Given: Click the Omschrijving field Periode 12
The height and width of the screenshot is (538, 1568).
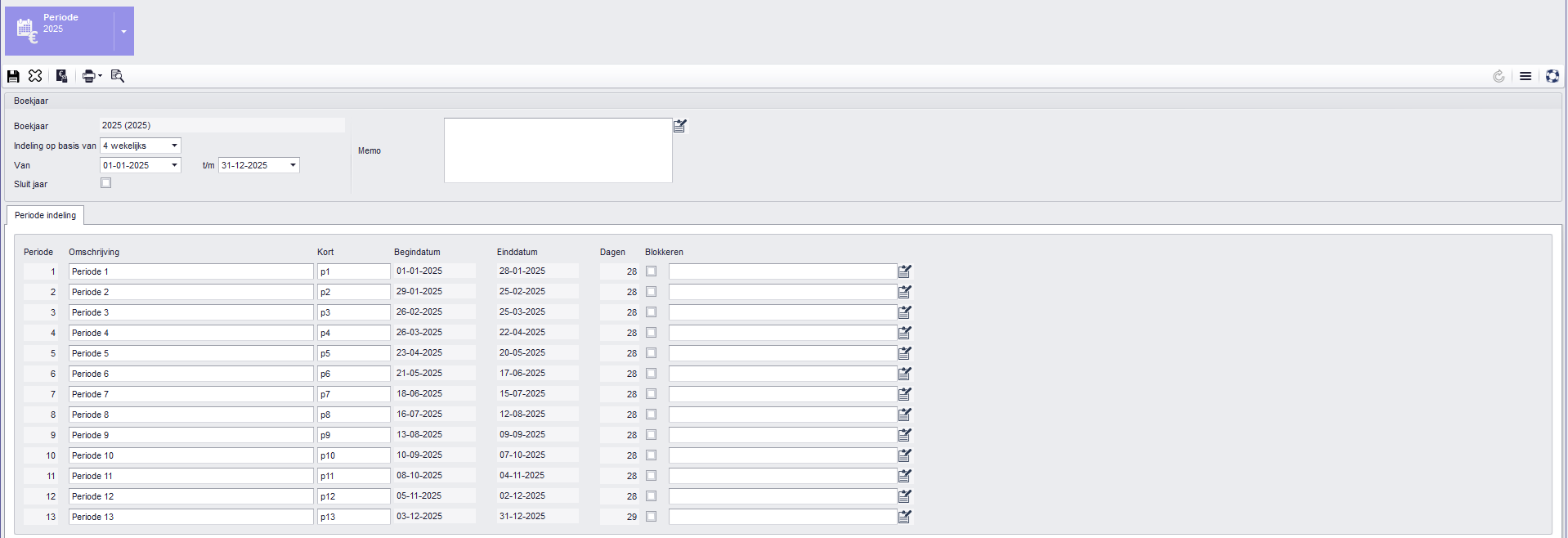Looking at the screenshot, I should pyautogui.click(x=190, y=496).
